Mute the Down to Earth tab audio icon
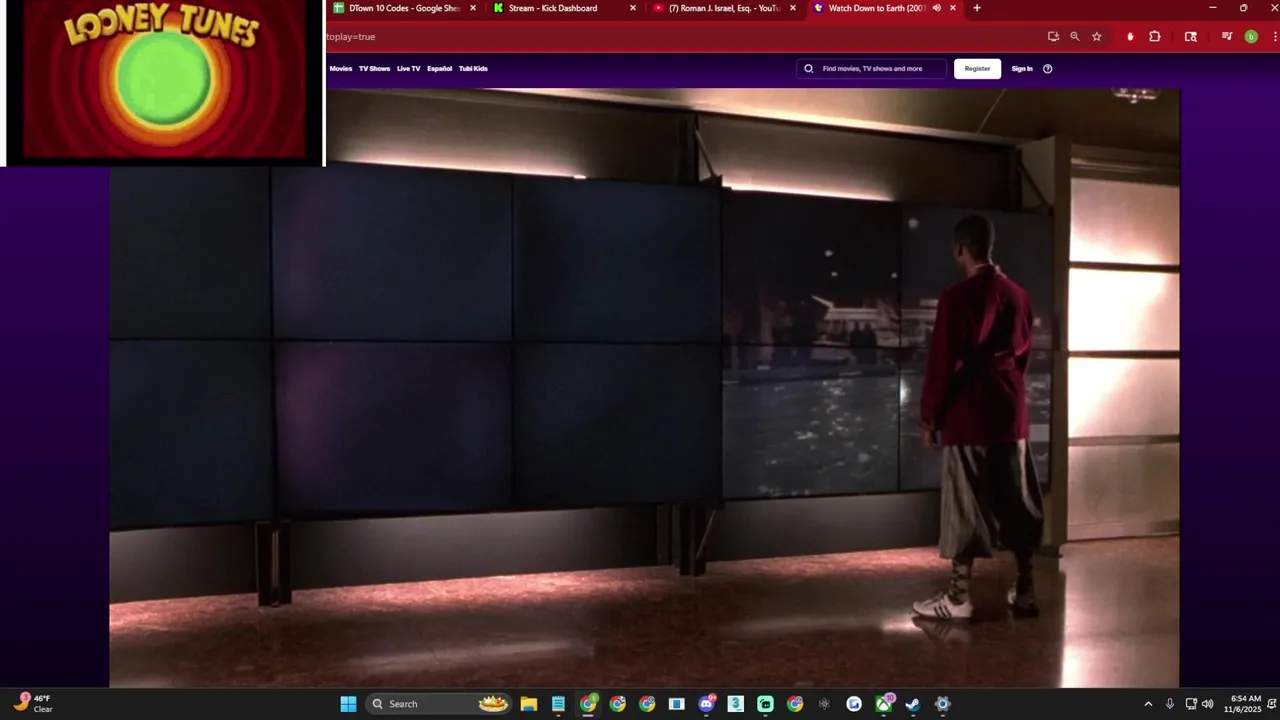The width and height of the screenshot is (1280, 720). 937,8
